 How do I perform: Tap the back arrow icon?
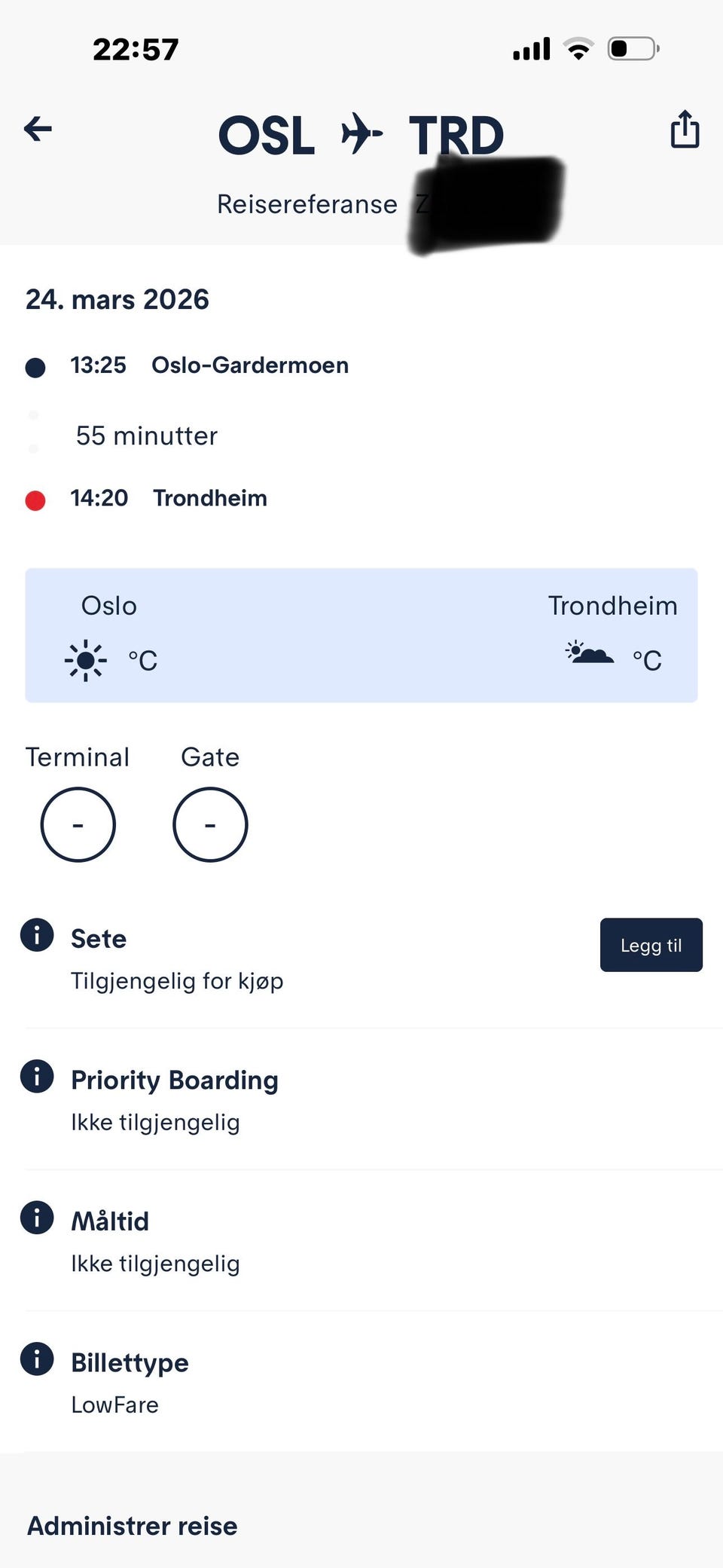click(x=38, y=129)
